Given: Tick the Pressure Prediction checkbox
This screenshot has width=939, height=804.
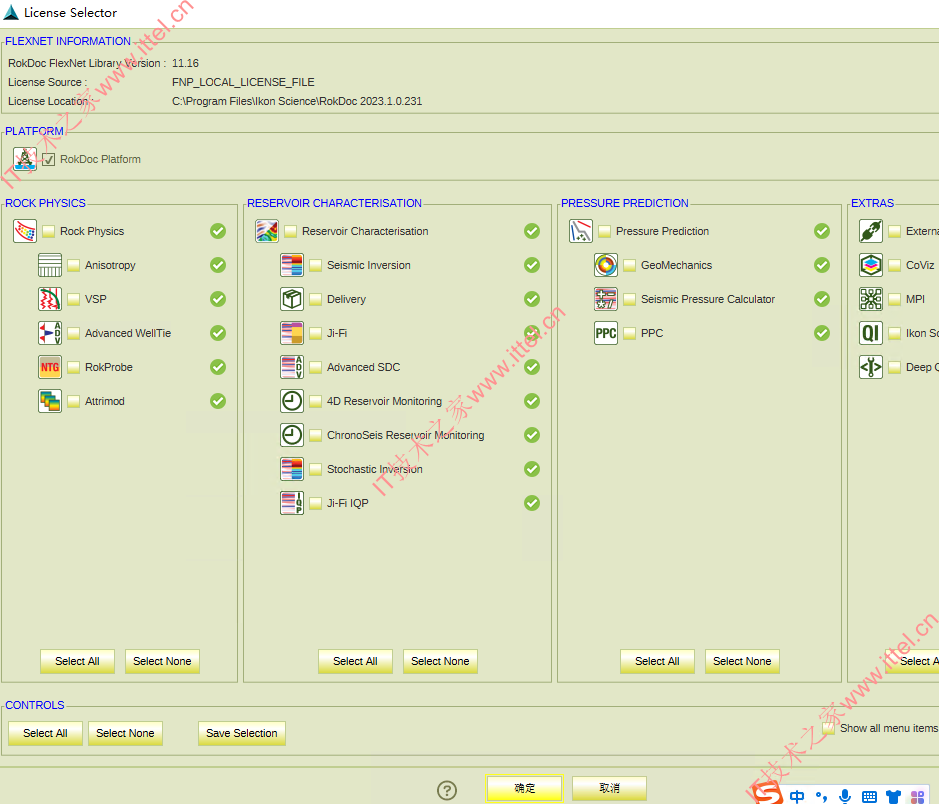Looking at the screenshot, I should coord(604,231).
